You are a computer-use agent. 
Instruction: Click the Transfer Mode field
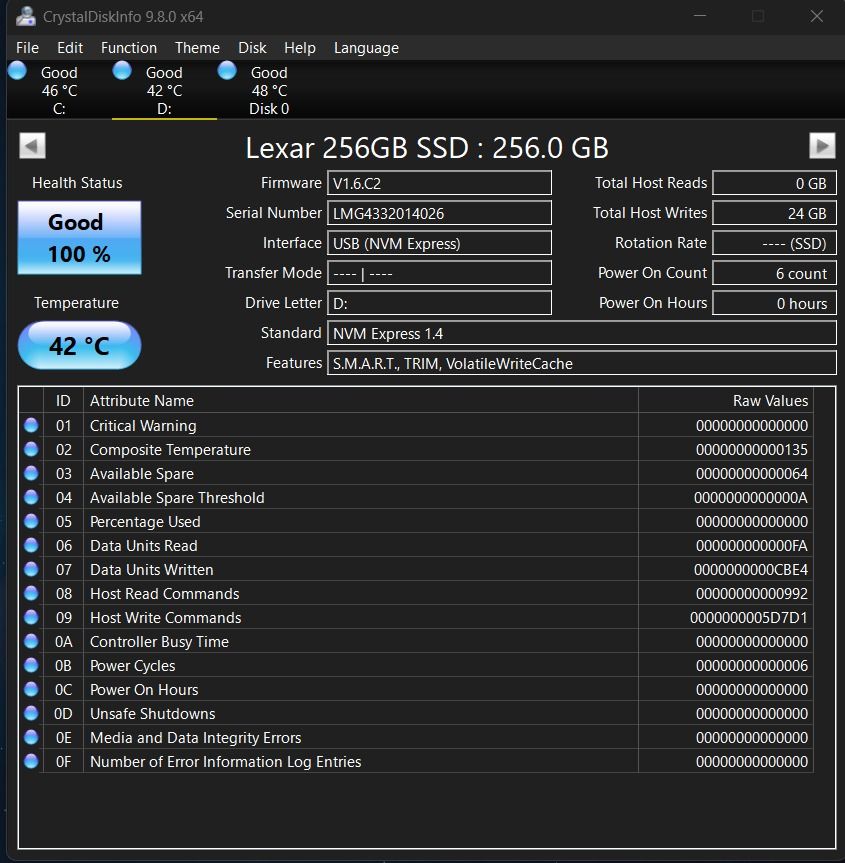point(439,273)
